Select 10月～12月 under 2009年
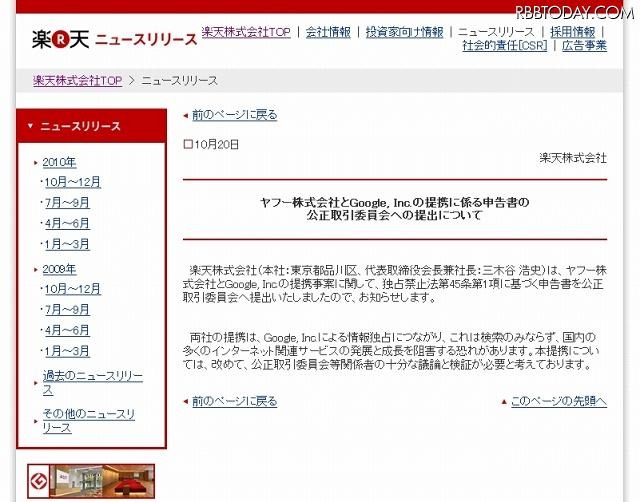The image size is (640, 502). (73, 289)
